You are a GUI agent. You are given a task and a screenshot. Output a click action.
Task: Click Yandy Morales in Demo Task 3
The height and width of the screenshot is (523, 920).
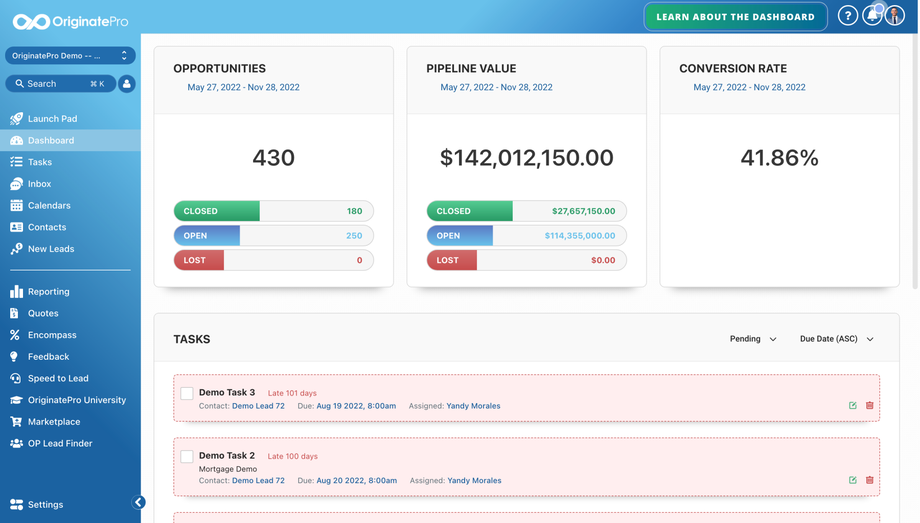click(473, 406)
